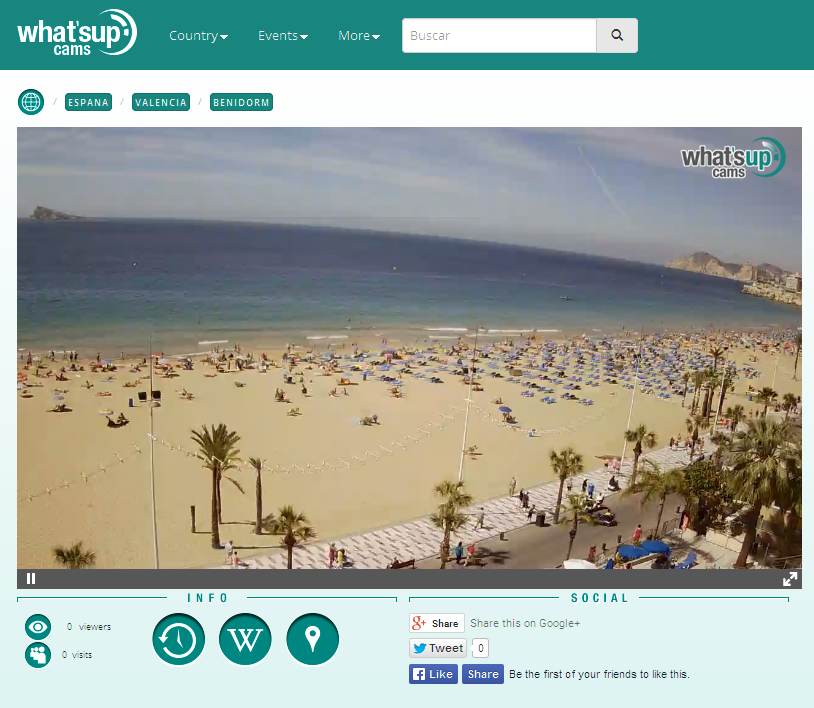Click the Facebook Like button

click(433, 674)
